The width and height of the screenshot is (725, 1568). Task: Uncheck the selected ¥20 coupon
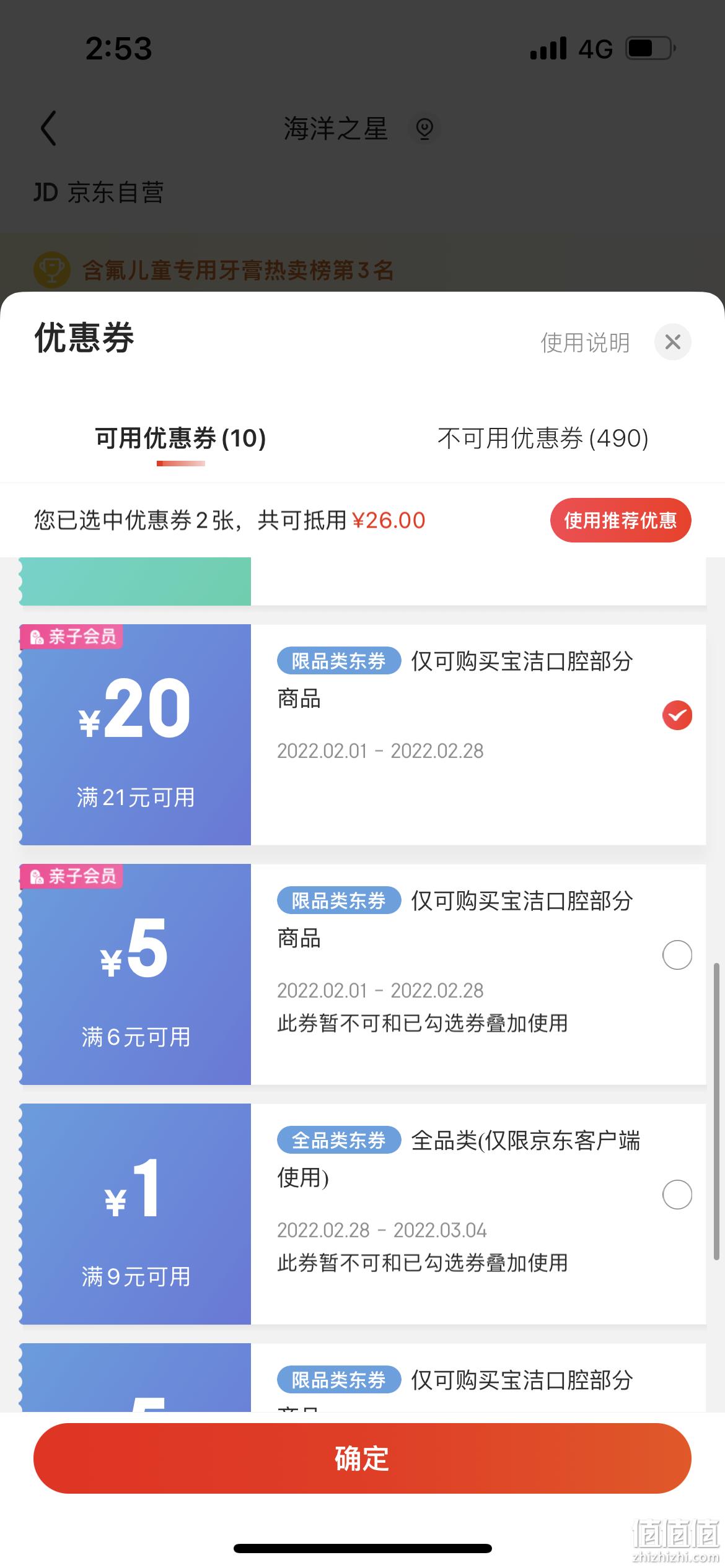tap(677, 715)
